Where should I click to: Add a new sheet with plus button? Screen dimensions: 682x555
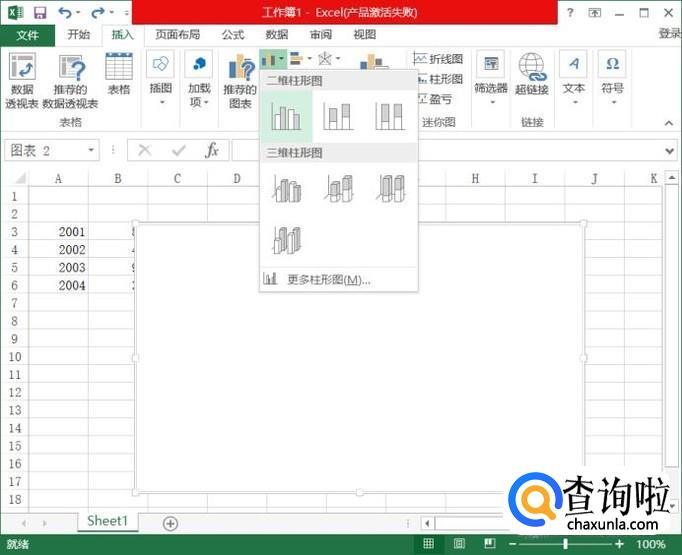[x=170, y=523]
